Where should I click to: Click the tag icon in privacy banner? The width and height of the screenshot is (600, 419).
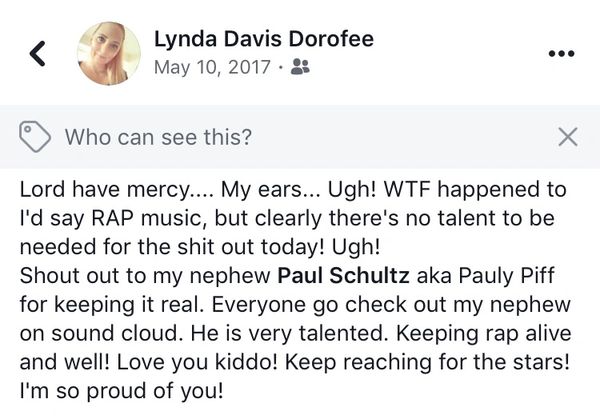(35, 136)
